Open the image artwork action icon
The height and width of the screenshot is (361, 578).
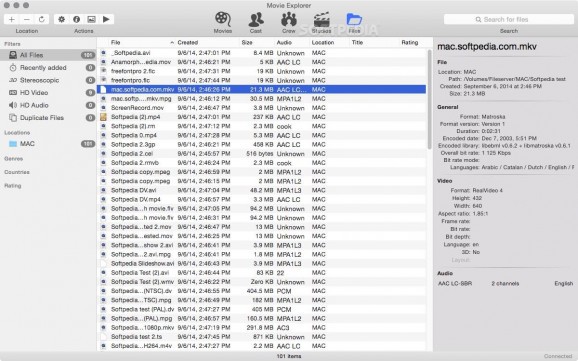pos(91,19)
